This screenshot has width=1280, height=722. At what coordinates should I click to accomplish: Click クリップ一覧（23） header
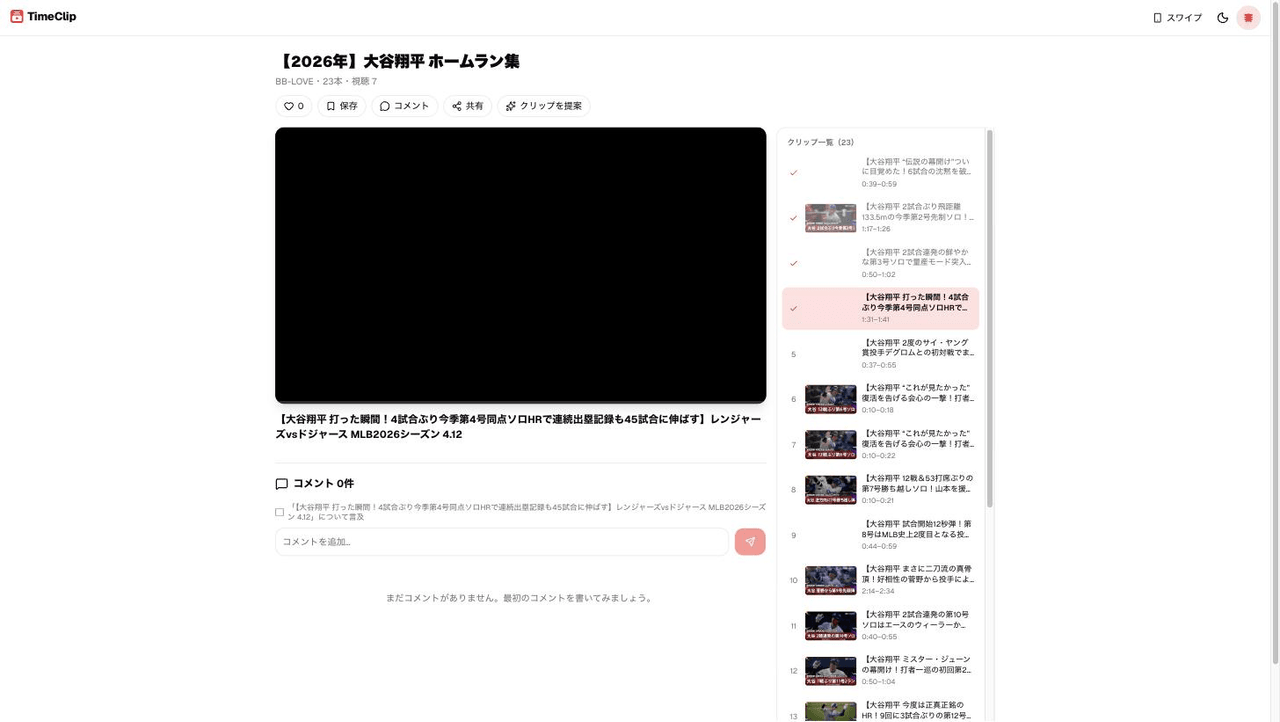point(821,142)
